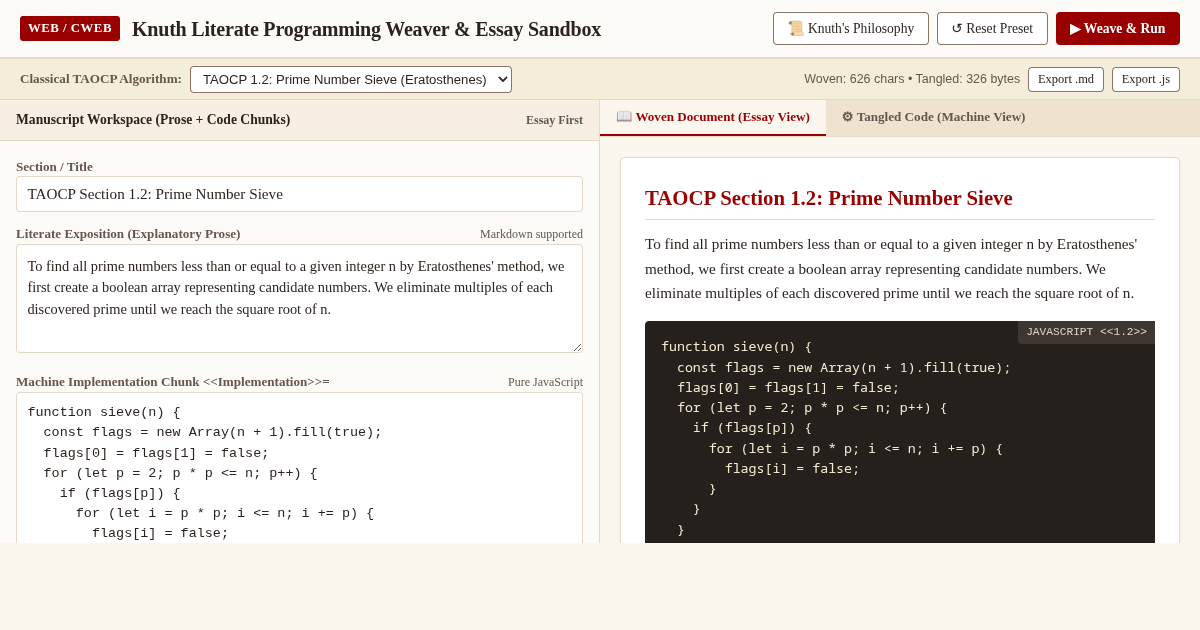Click the JAVASCRIPT <<1.2>> code chunk tag

pos(1086,332)
